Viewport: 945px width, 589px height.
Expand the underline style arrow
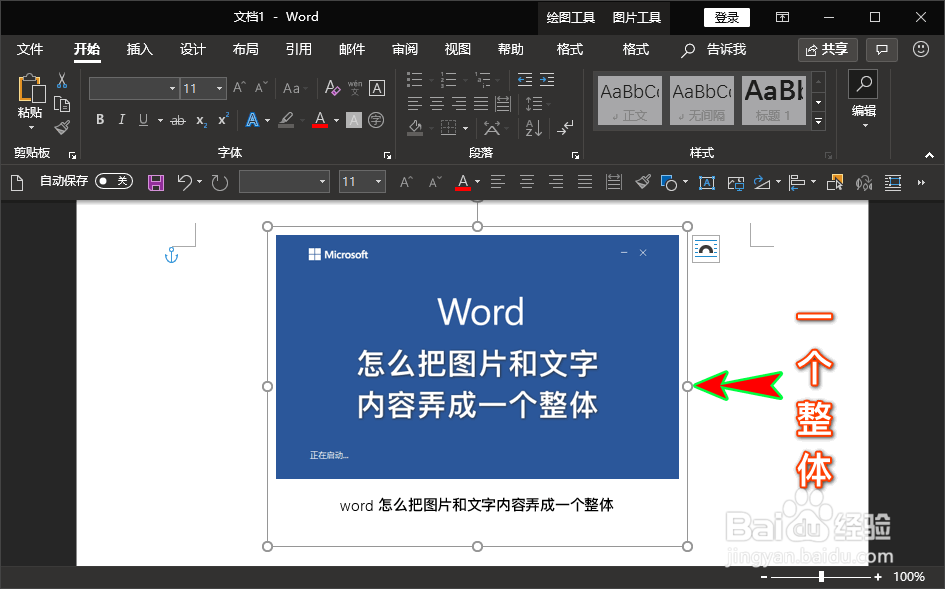point(160,121)
